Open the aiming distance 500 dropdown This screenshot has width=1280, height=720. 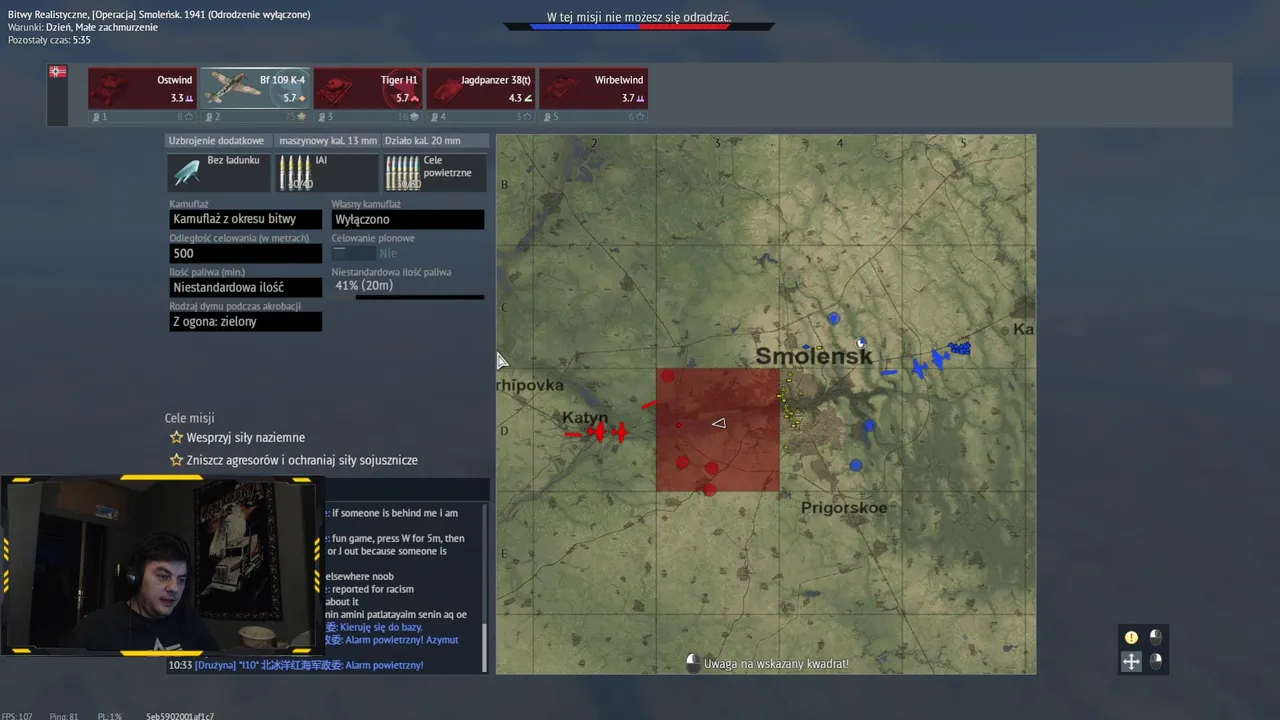245,253
